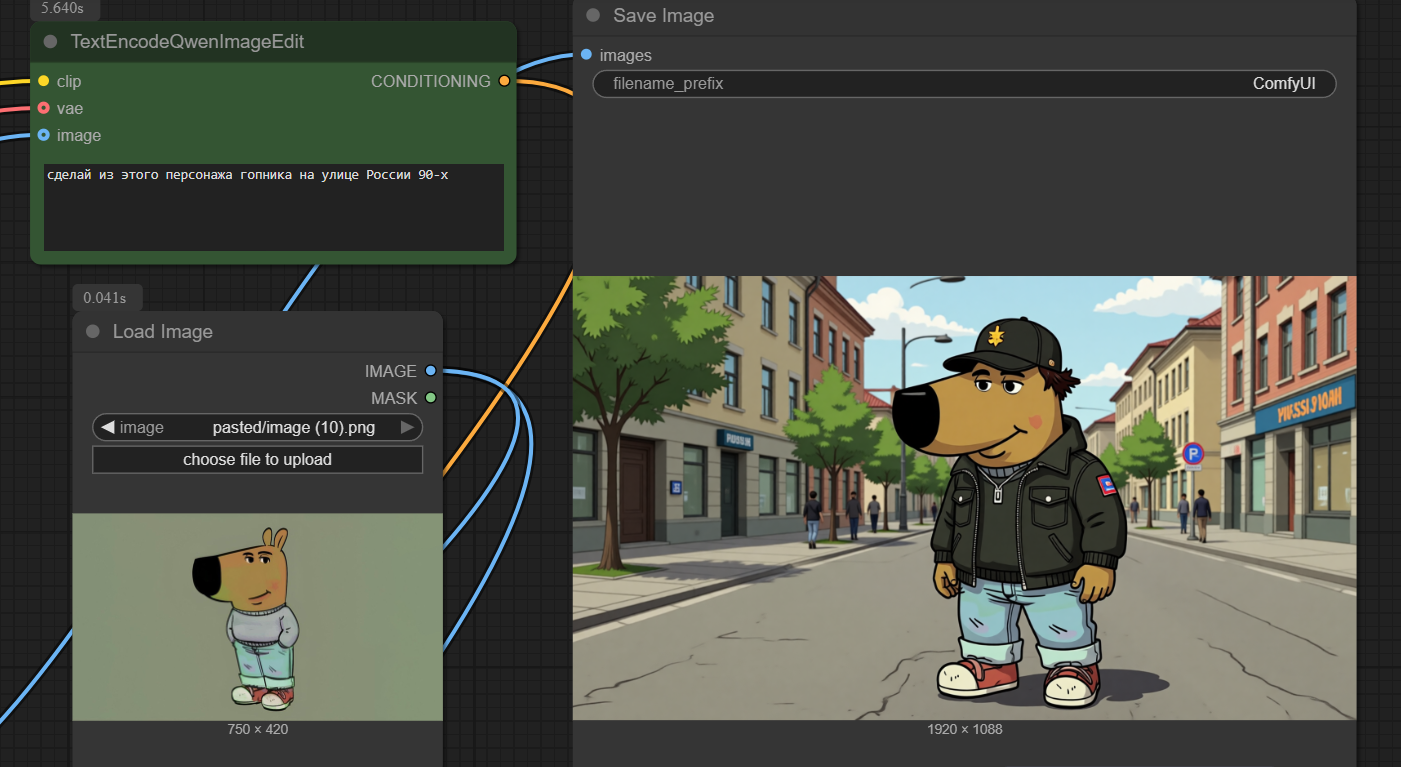
Task: Collapse the Save Image node via its dot
Action: click(x=593, y=16)
